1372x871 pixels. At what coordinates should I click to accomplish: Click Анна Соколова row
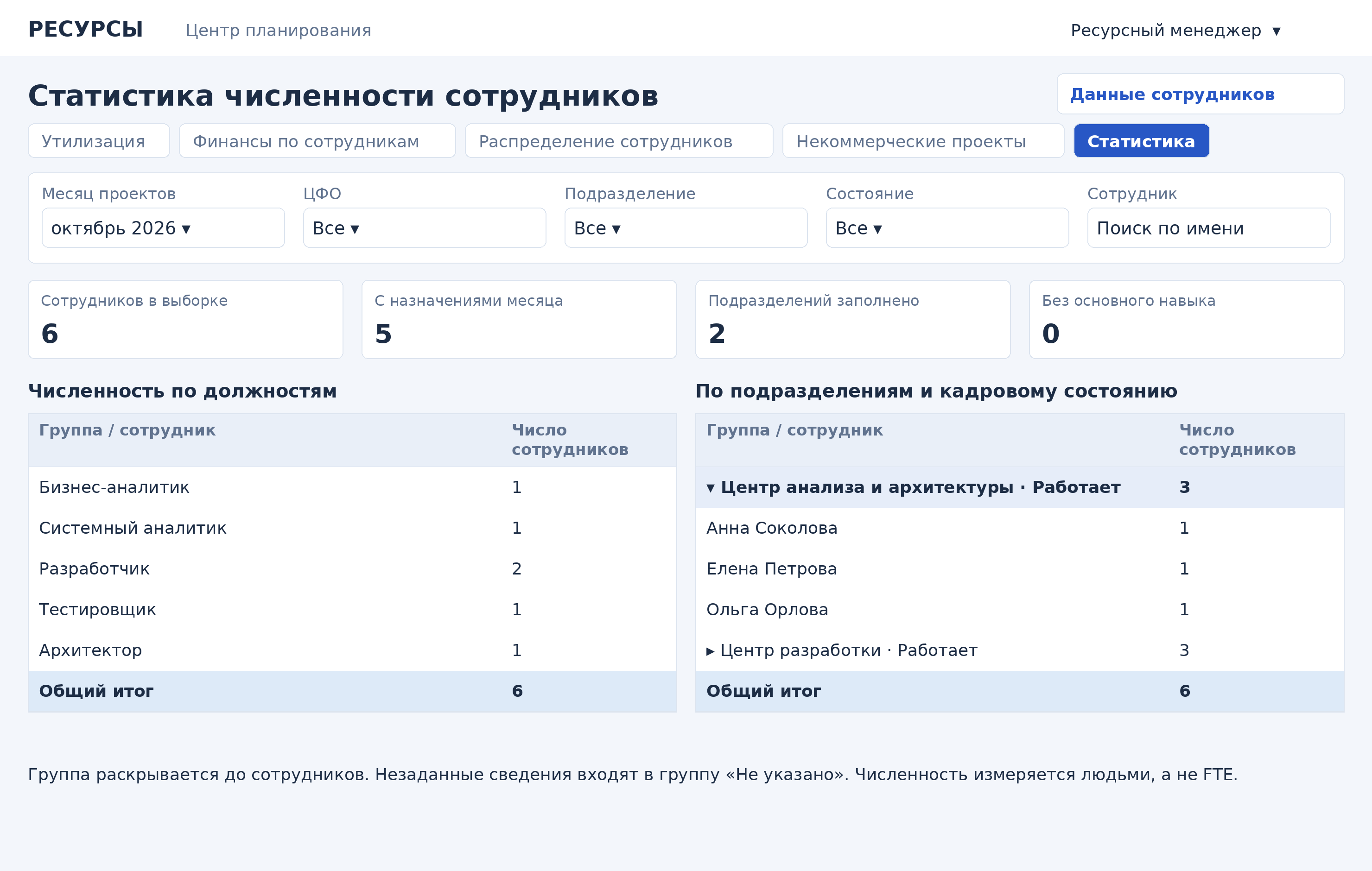tap(1019, 528)
